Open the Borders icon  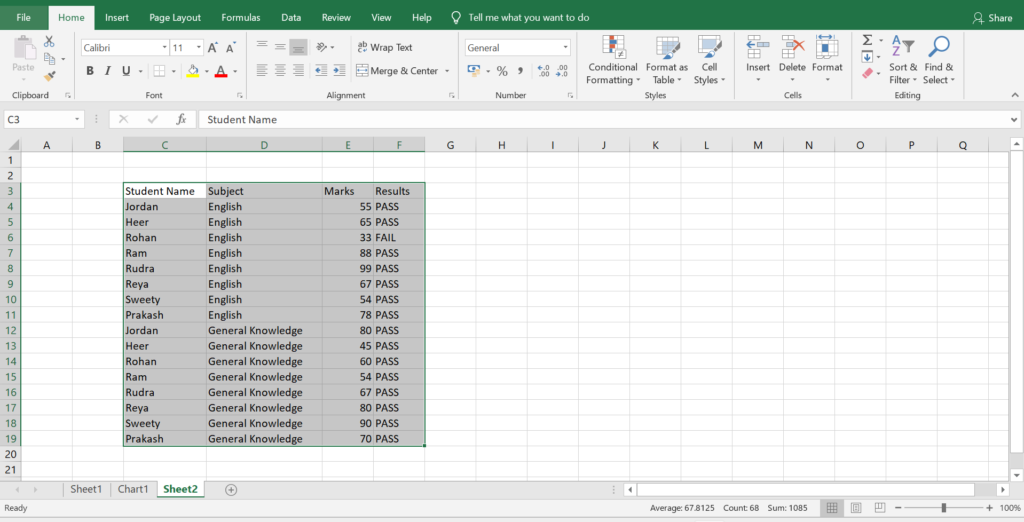(x=159, y=71)
